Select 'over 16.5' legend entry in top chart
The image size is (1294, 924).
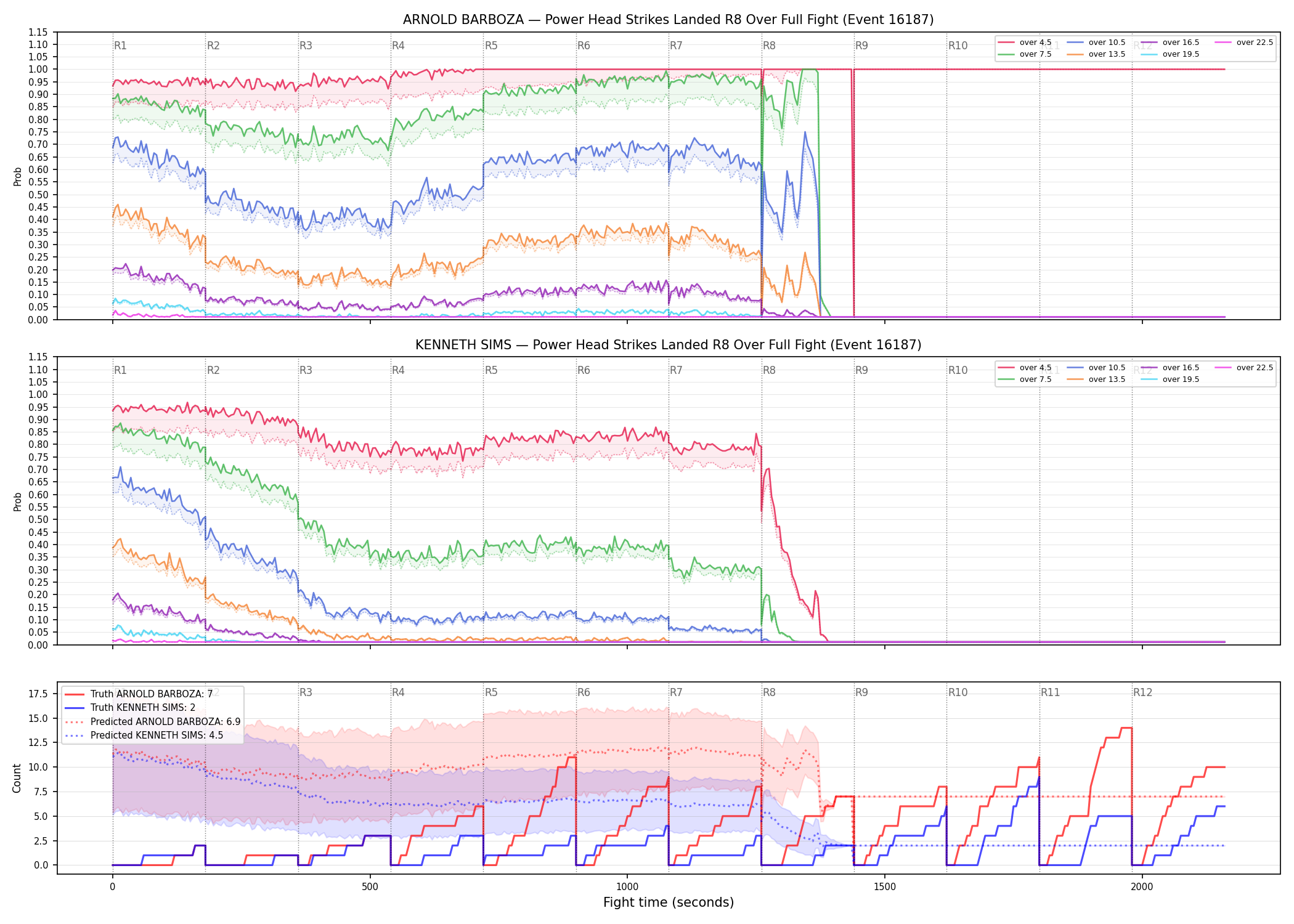1170,43
